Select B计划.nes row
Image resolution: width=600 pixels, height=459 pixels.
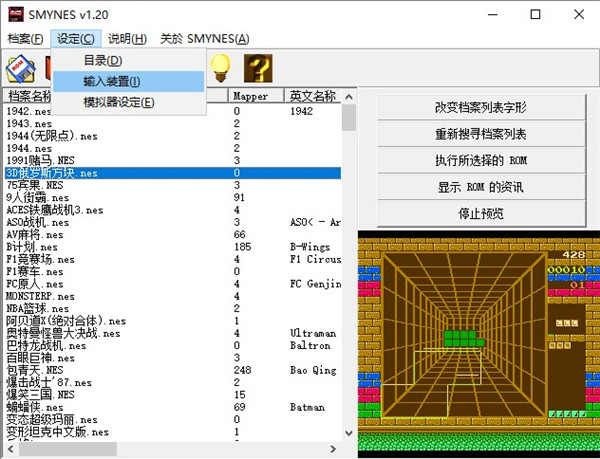pyautogui.click(x=173, y=247)
